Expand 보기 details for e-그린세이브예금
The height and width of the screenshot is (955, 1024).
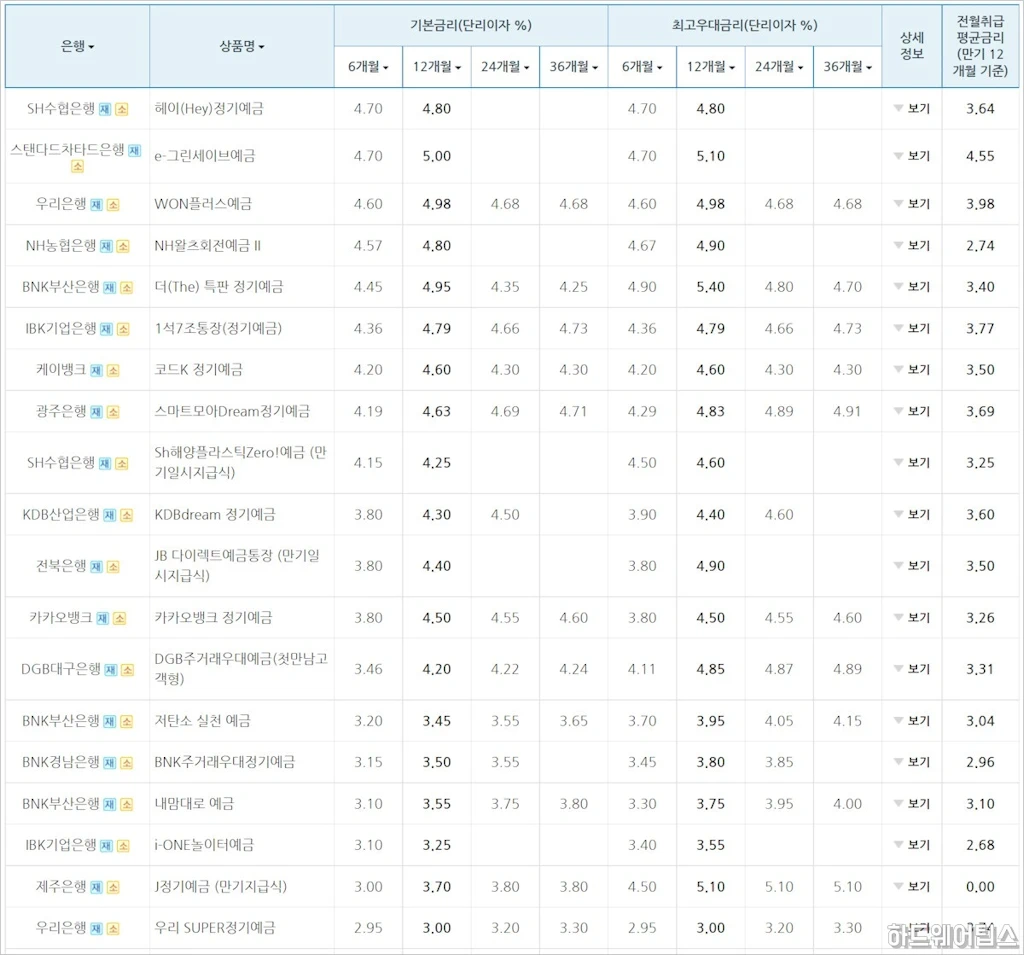tap(912, 156)
